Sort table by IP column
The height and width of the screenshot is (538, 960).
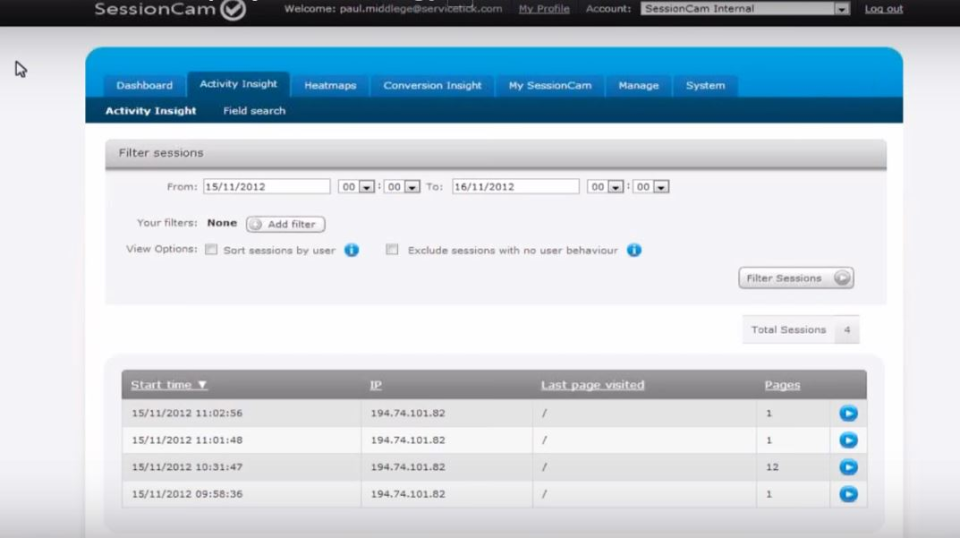pyautogui.click(x=376, y=385)
